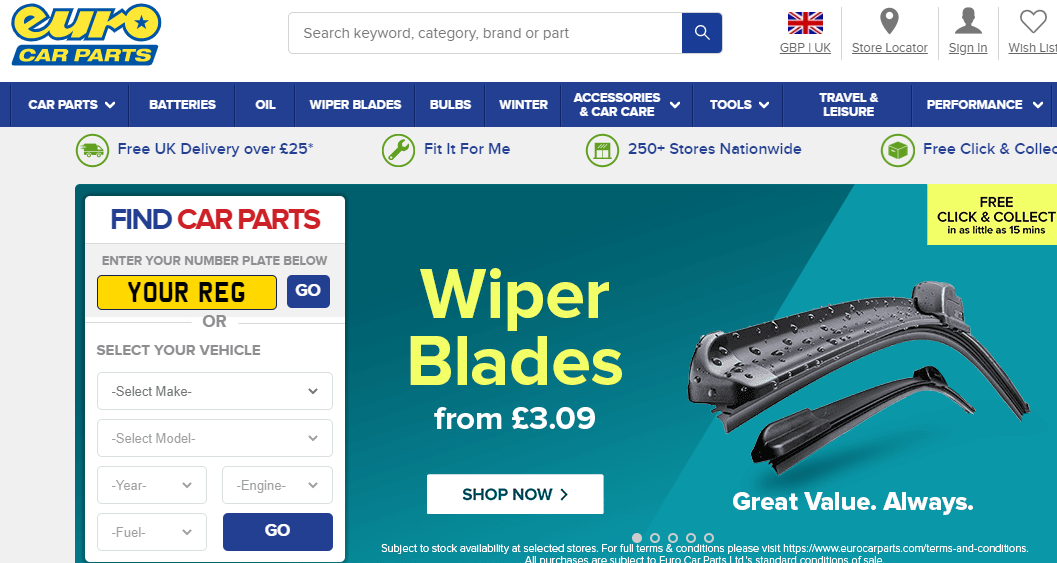This screenshot has height=563, width=1057.
Task: Open the Year dropdown
Action: point(152,485)
